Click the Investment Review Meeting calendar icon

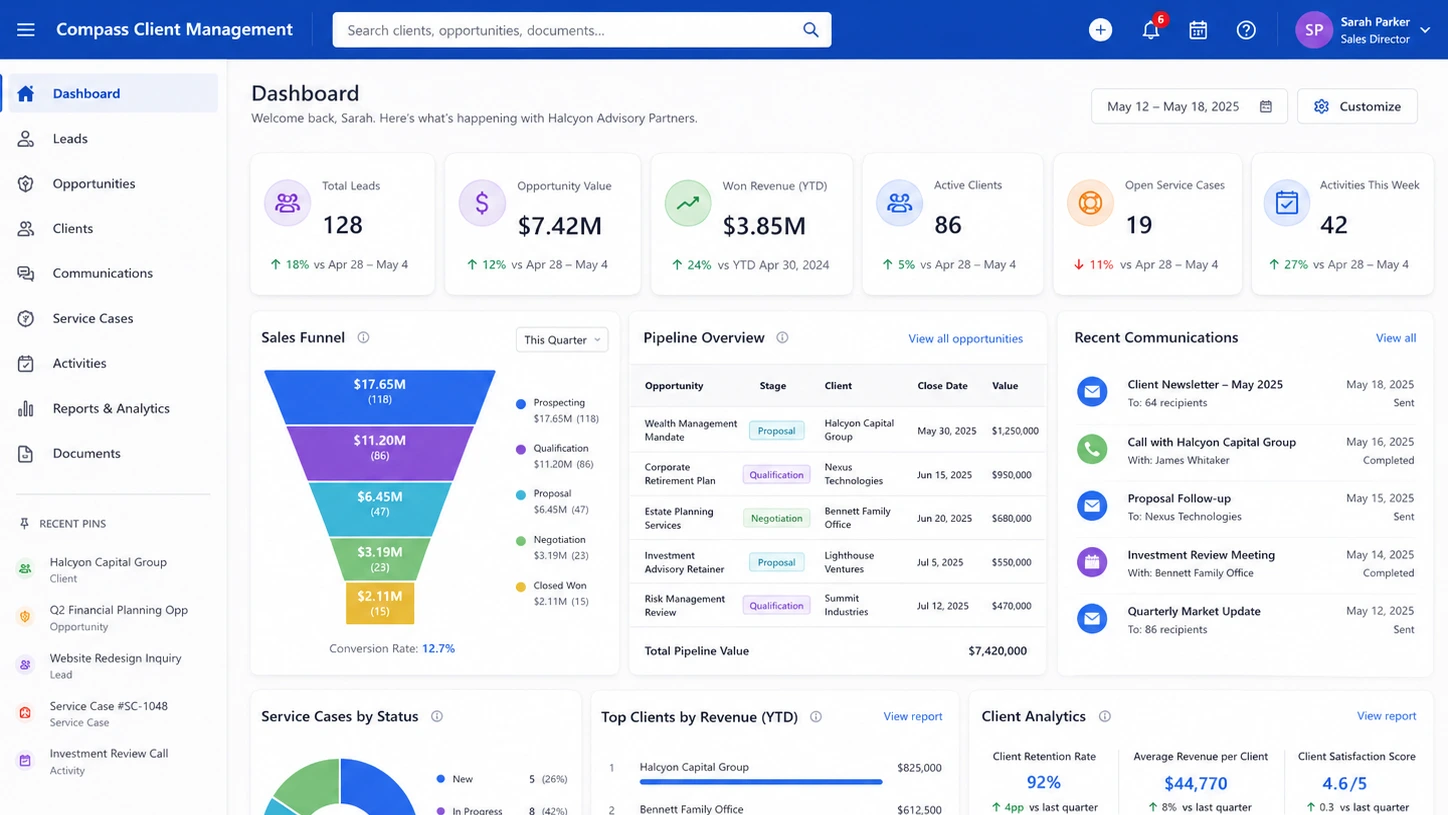(x=1092, y=562)
